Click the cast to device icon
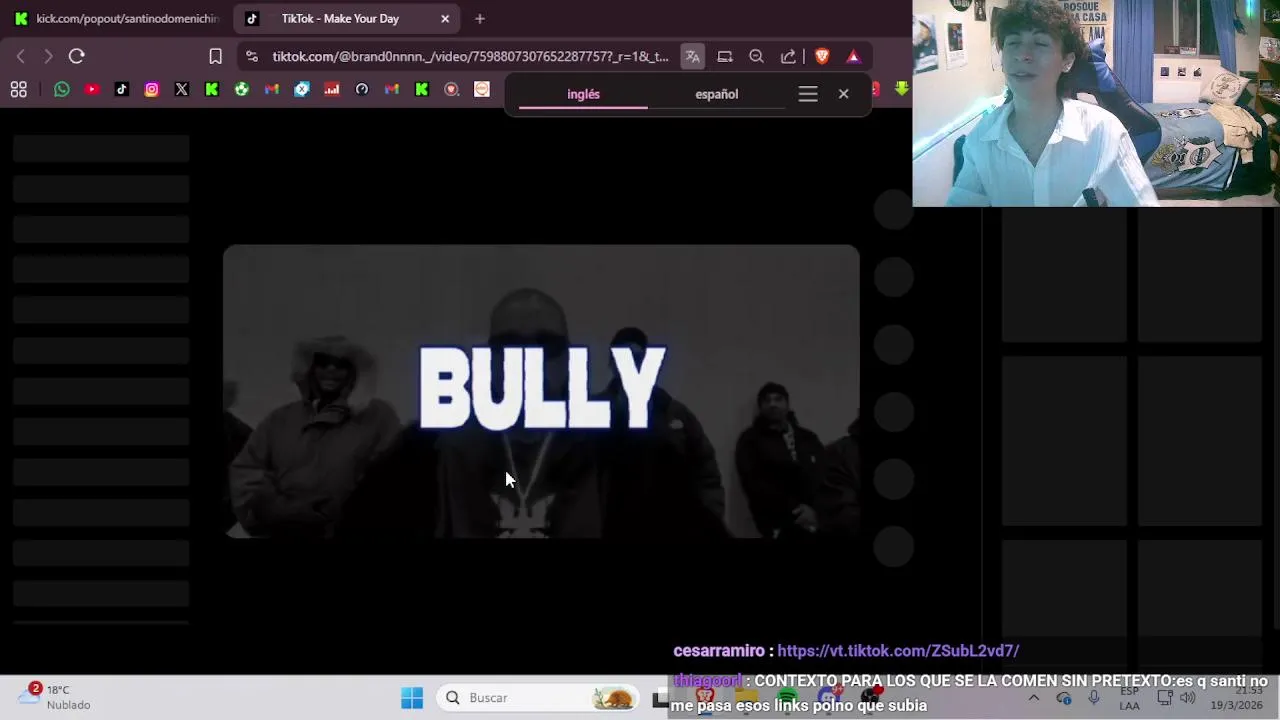This screenshot has height=720, width=1280. (x=725, y=56)
